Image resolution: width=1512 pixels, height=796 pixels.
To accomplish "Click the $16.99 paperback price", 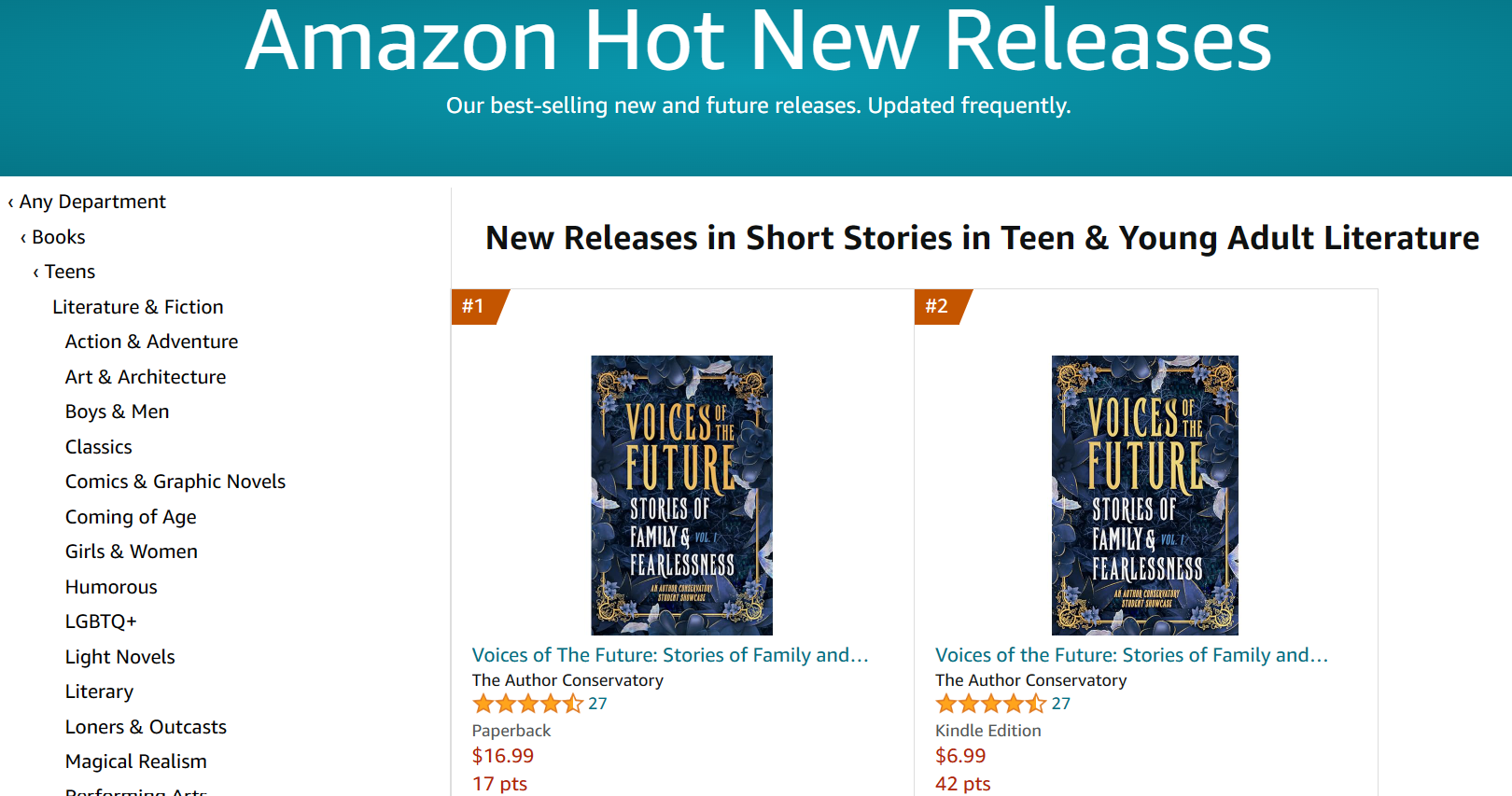I will click(503, 756).
